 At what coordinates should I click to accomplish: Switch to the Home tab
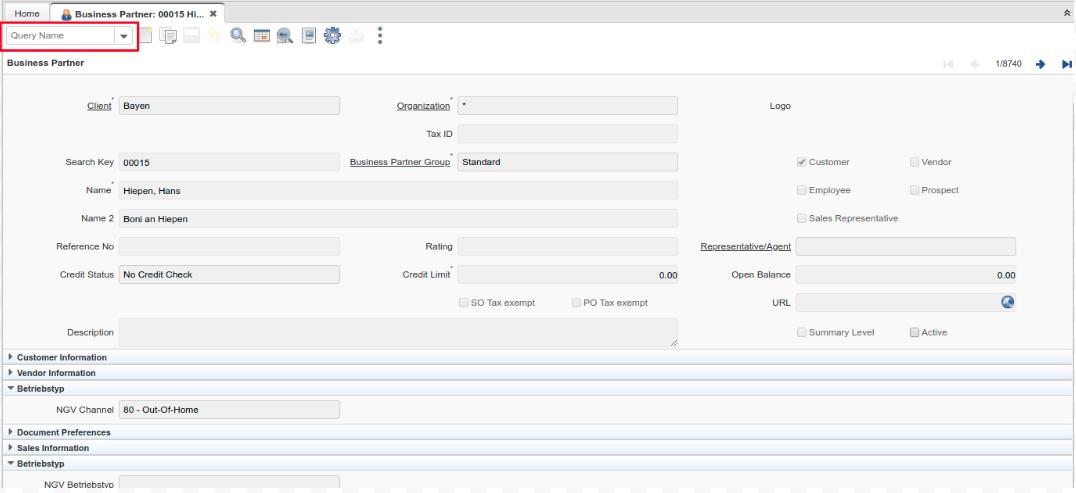pyautogui.click(x=27, y=14)
